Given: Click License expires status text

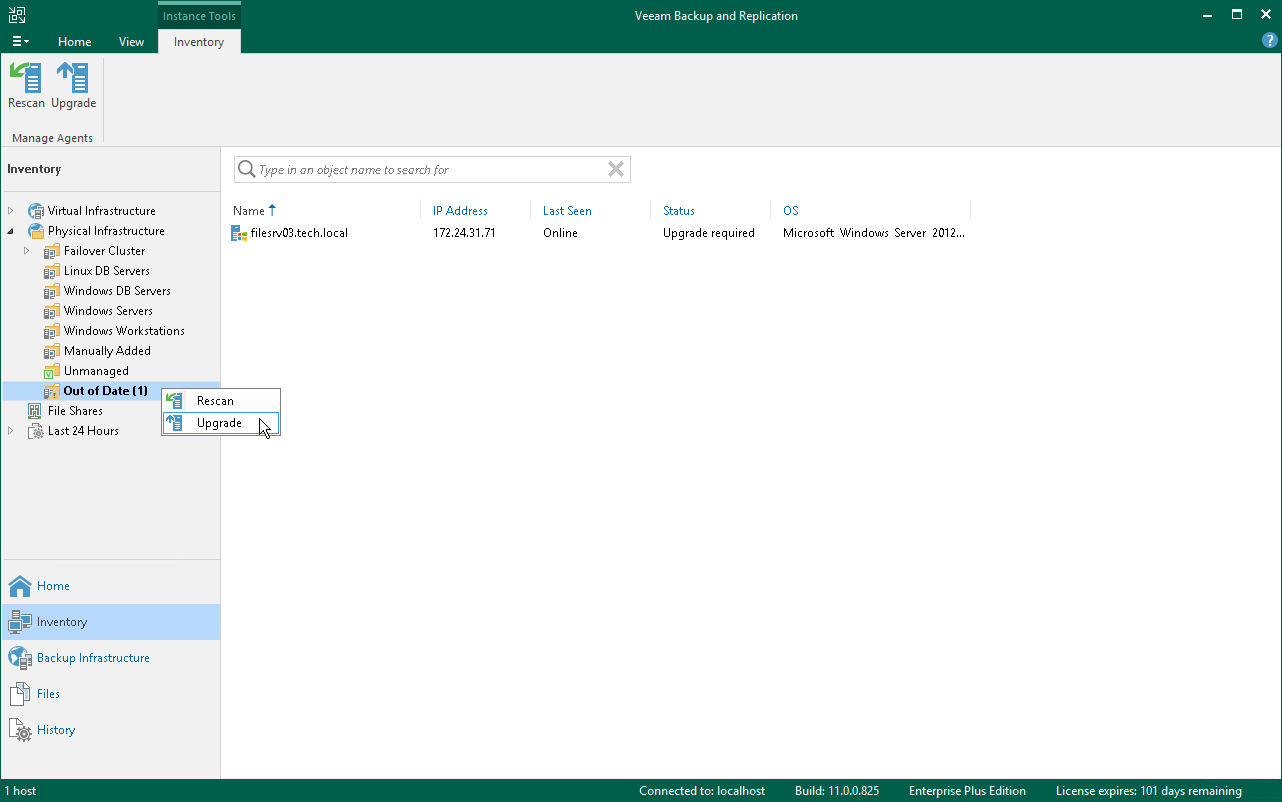Looking at the screenshot, I should click(1148, 791).
